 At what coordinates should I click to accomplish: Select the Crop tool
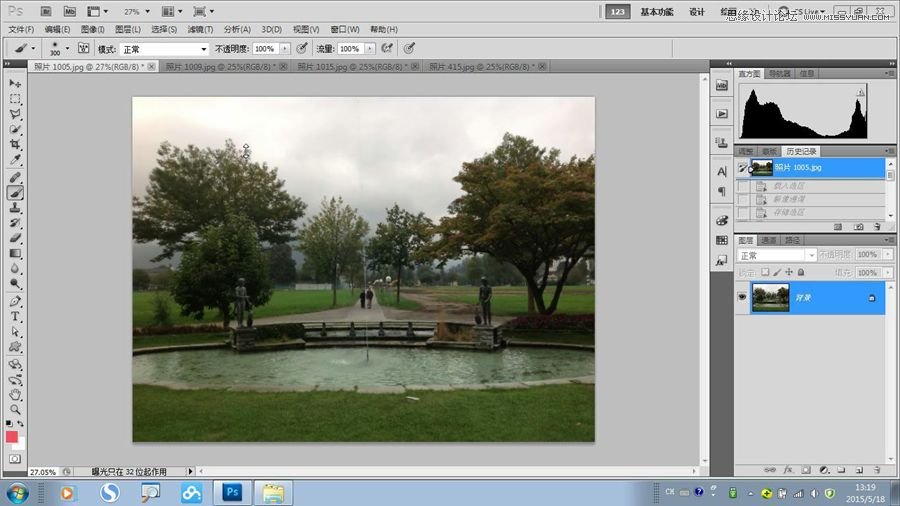15,145
